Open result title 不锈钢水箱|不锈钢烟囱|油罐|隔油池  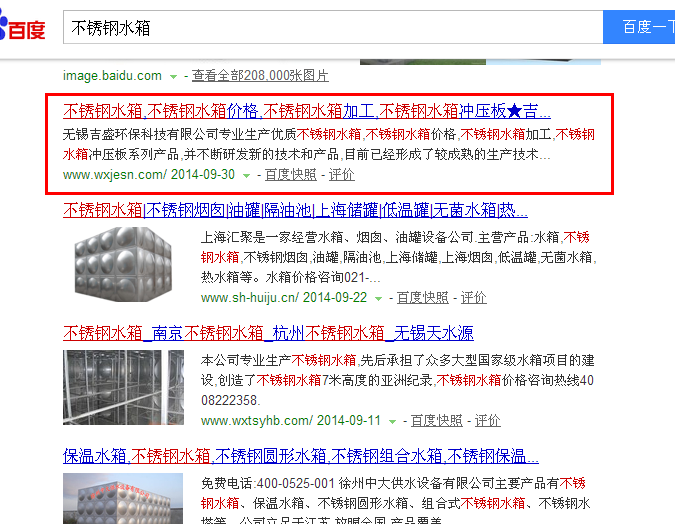(x=295, y=210)
